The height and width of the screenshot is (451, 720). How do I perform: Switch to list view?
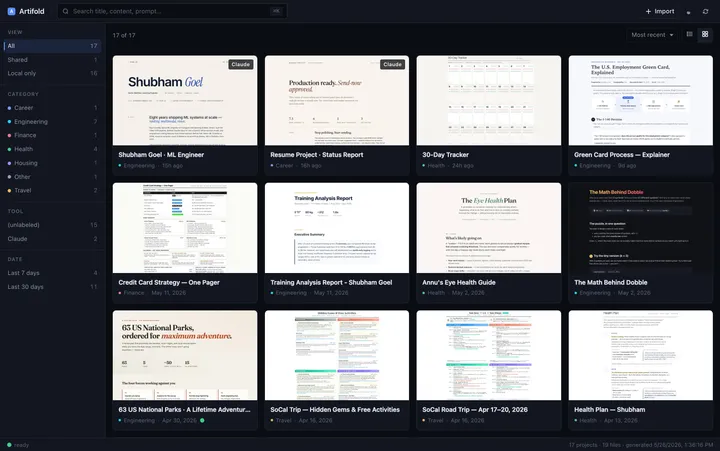(689, 34)
